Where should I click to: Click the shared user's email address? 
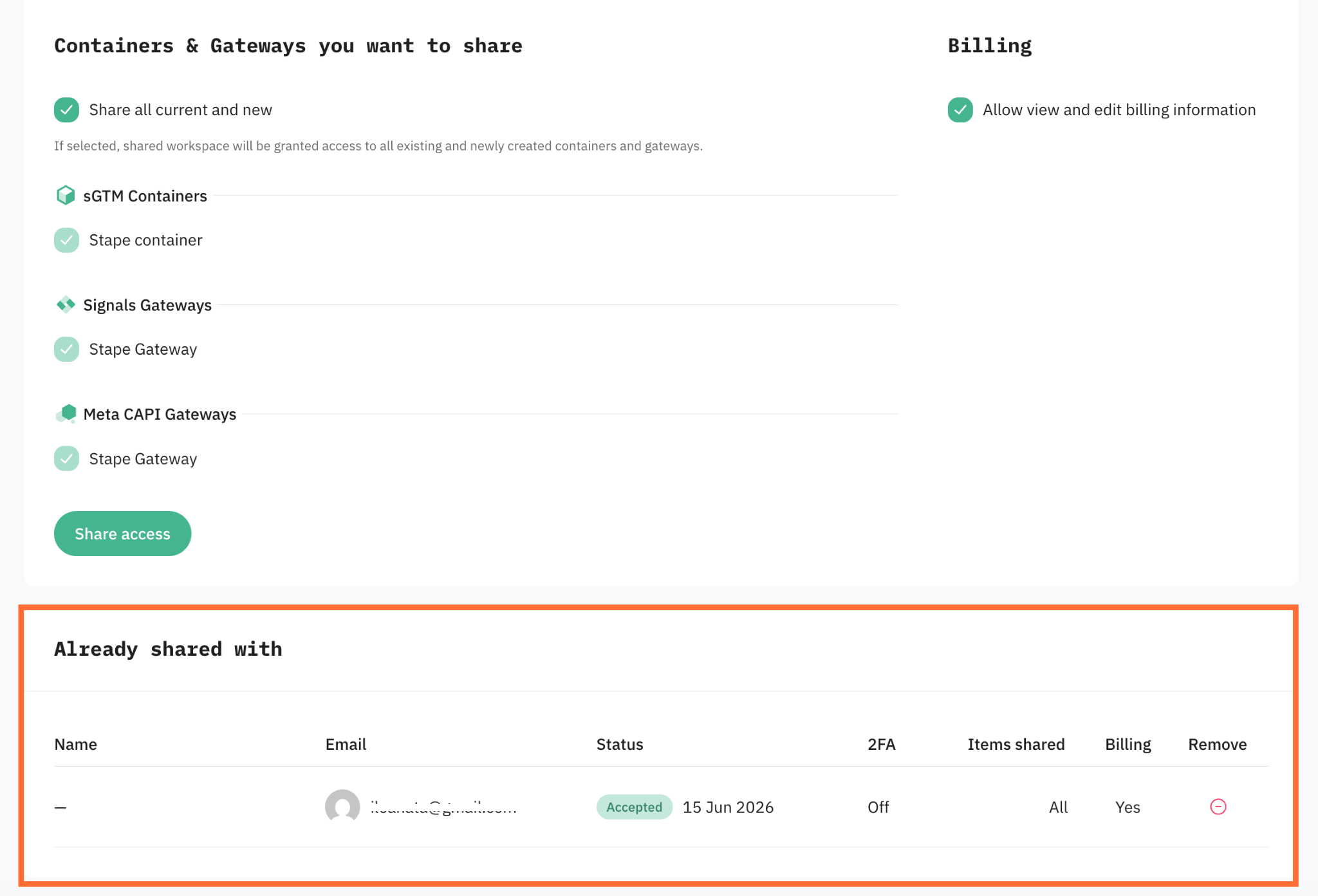pyautogui.click(x=443, y=807)
